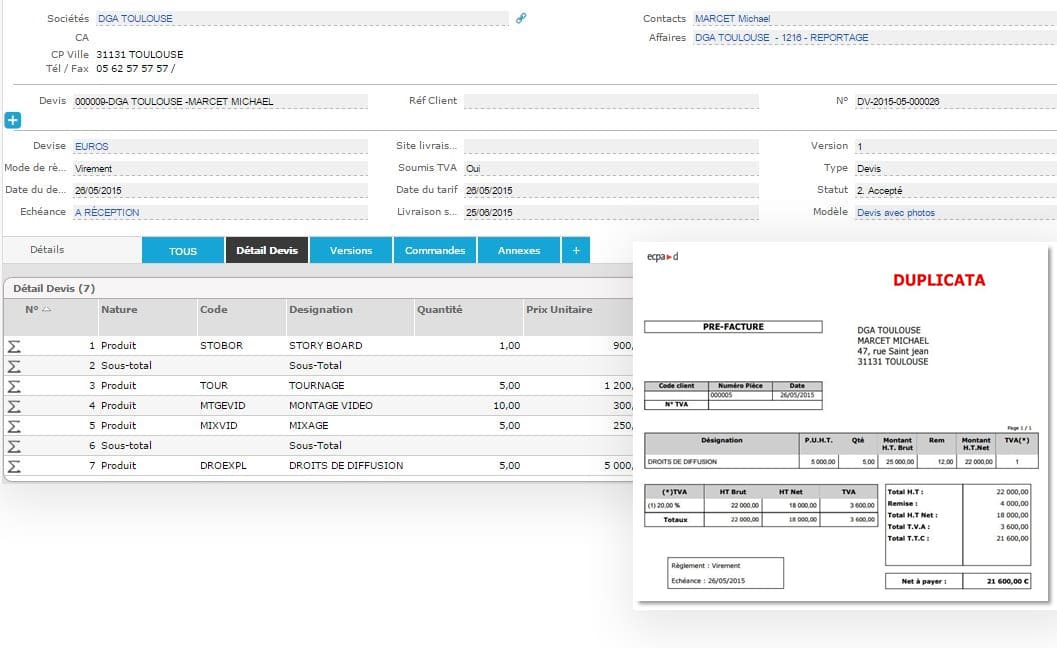The height and width of the screenshot is (648, 1057).
Task: Click the DROITS DE DIFFUSION designation cell
Action: point(346,466)
